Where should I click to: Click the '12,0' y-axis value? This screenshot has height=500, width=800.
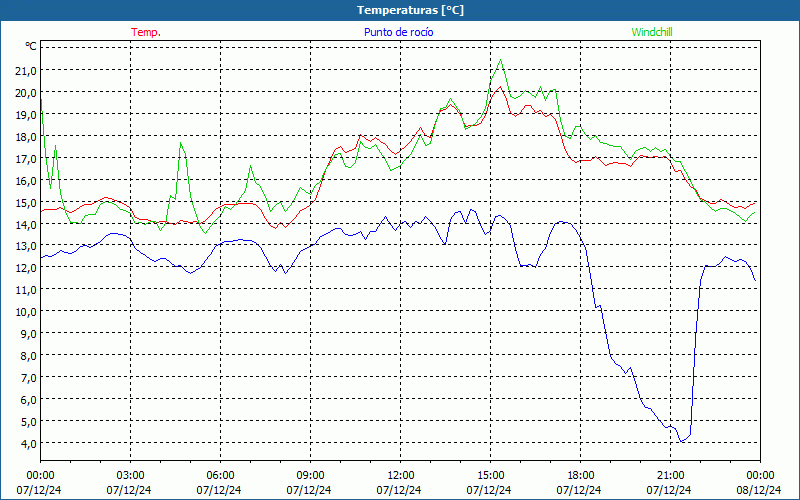26,268
